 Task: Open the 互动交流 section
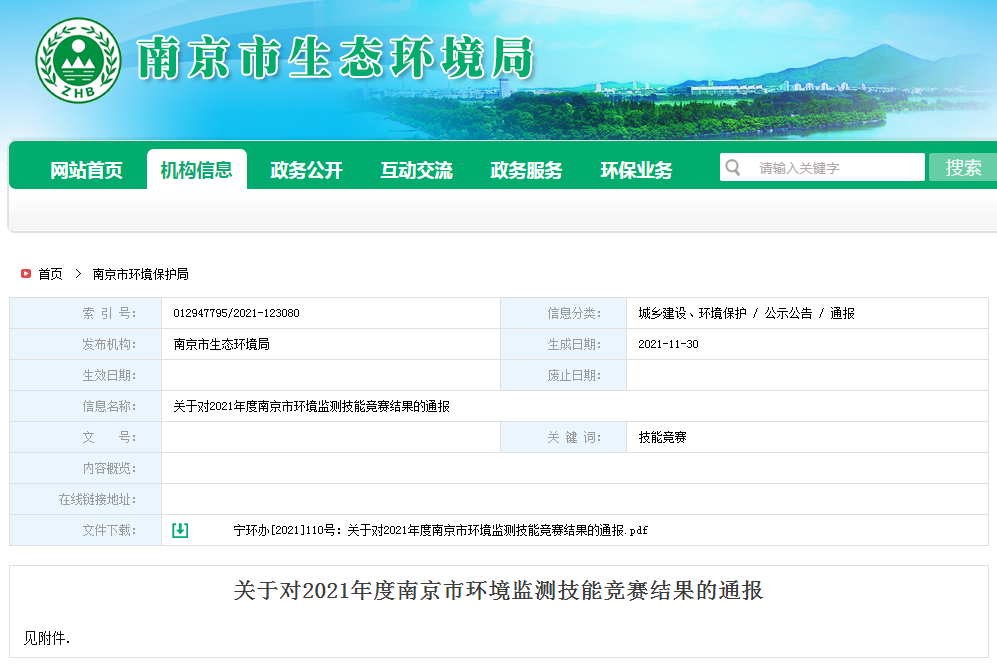coord(416,171)
